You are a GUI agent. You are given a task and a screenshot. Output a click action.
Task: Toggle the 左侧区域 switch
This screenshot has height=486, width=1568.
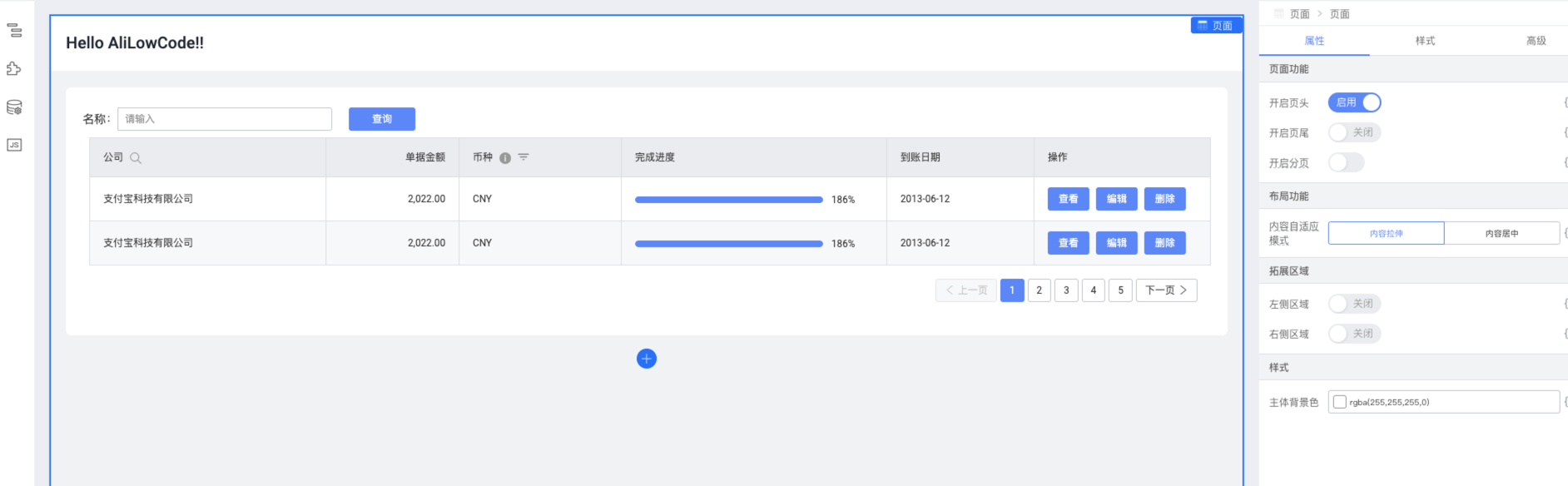click(1355, 304)
